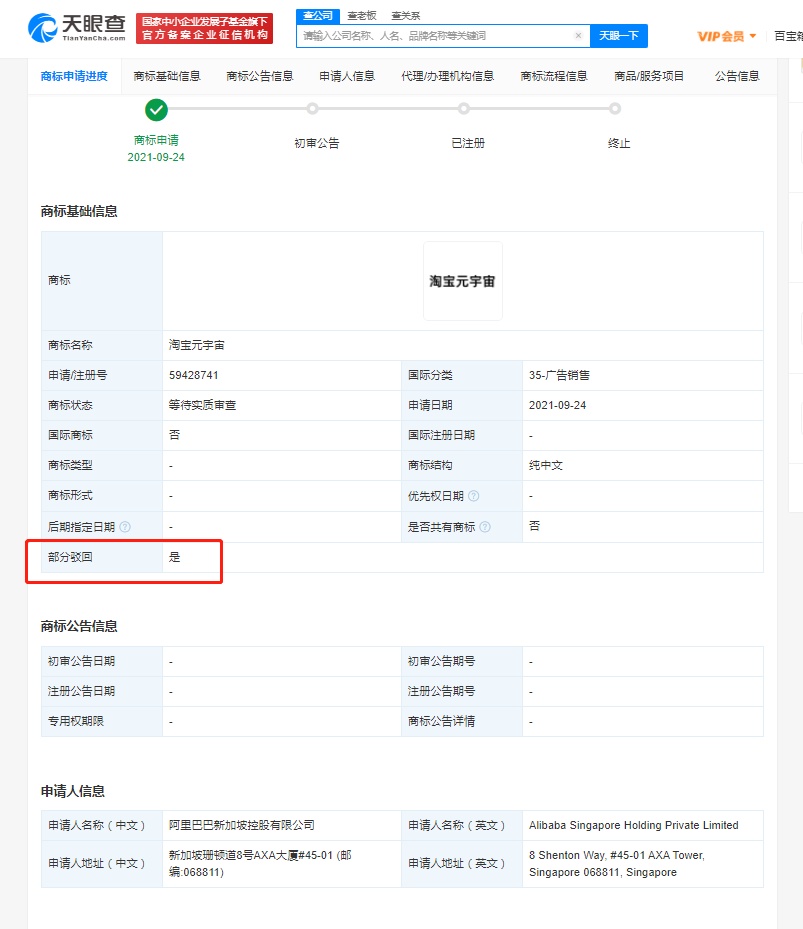Select the 终止 progress step marker
This screenshot has height=929, width=803.
coord(615,108)
